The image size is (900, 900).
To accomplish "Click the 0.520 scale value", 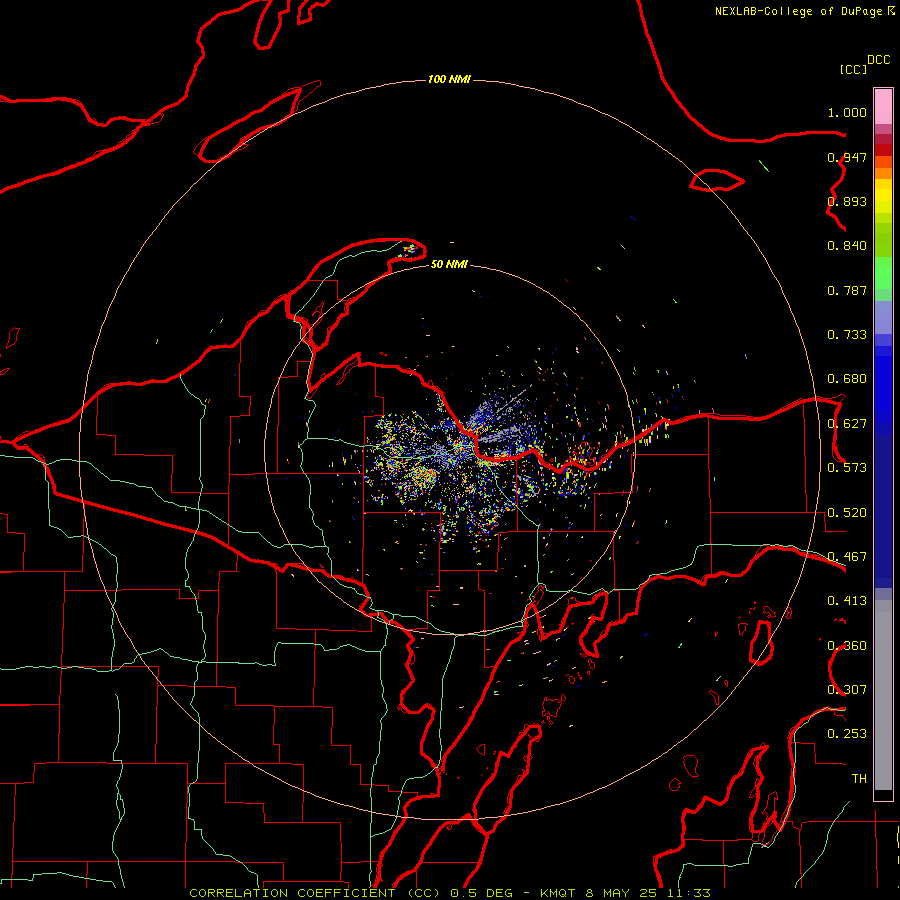I will click(847, 513).
